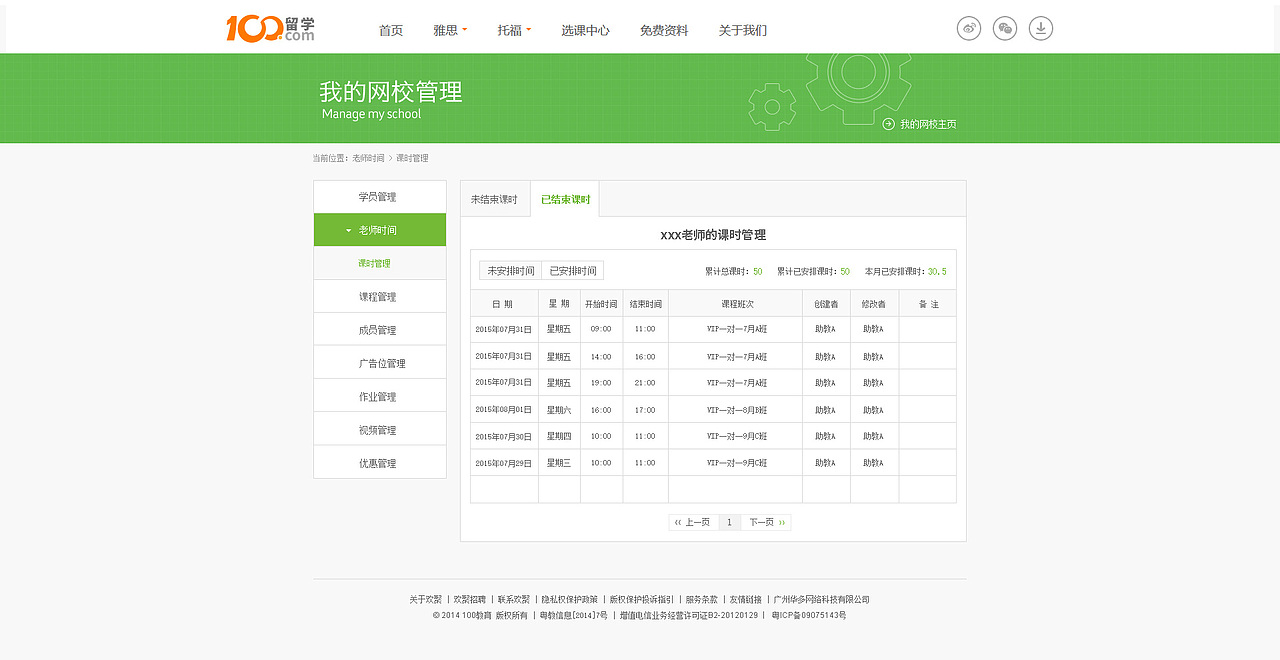Click the 备注 column header
Viewport: 1280px width, 660px height.
click(x=927, y=304)
